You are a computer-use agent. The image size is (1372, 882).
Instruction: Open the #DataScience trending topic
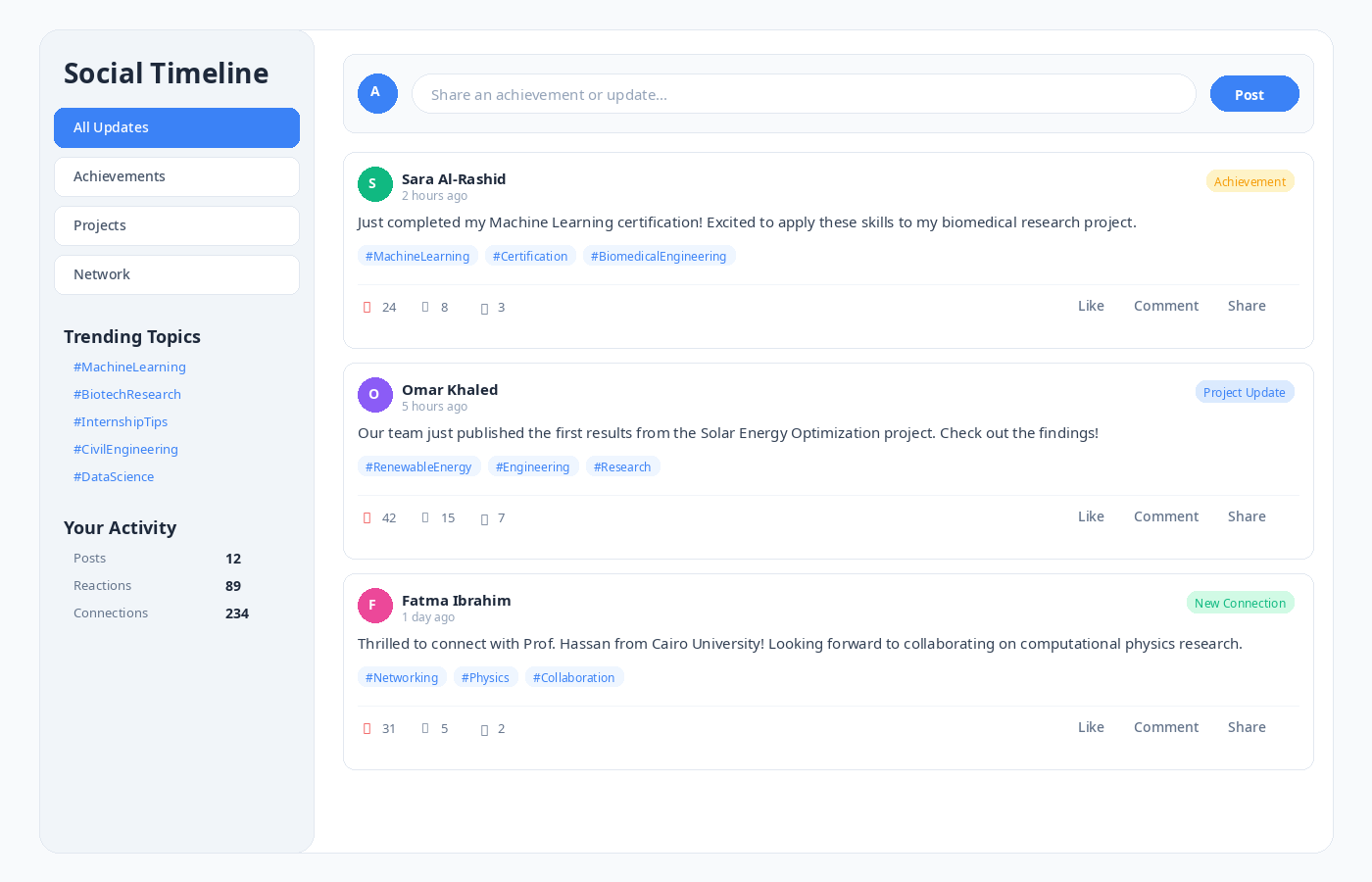(x=114, y=477)
